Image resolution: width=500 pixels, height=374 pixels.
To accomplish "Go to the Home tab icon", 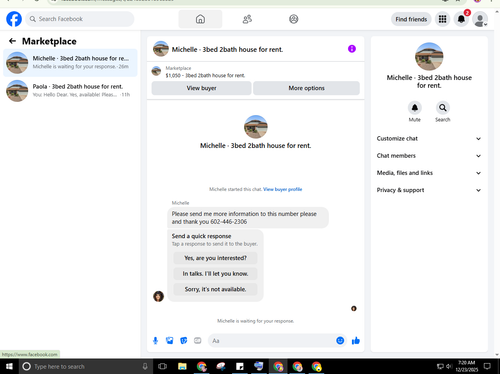I will point(200,19).
